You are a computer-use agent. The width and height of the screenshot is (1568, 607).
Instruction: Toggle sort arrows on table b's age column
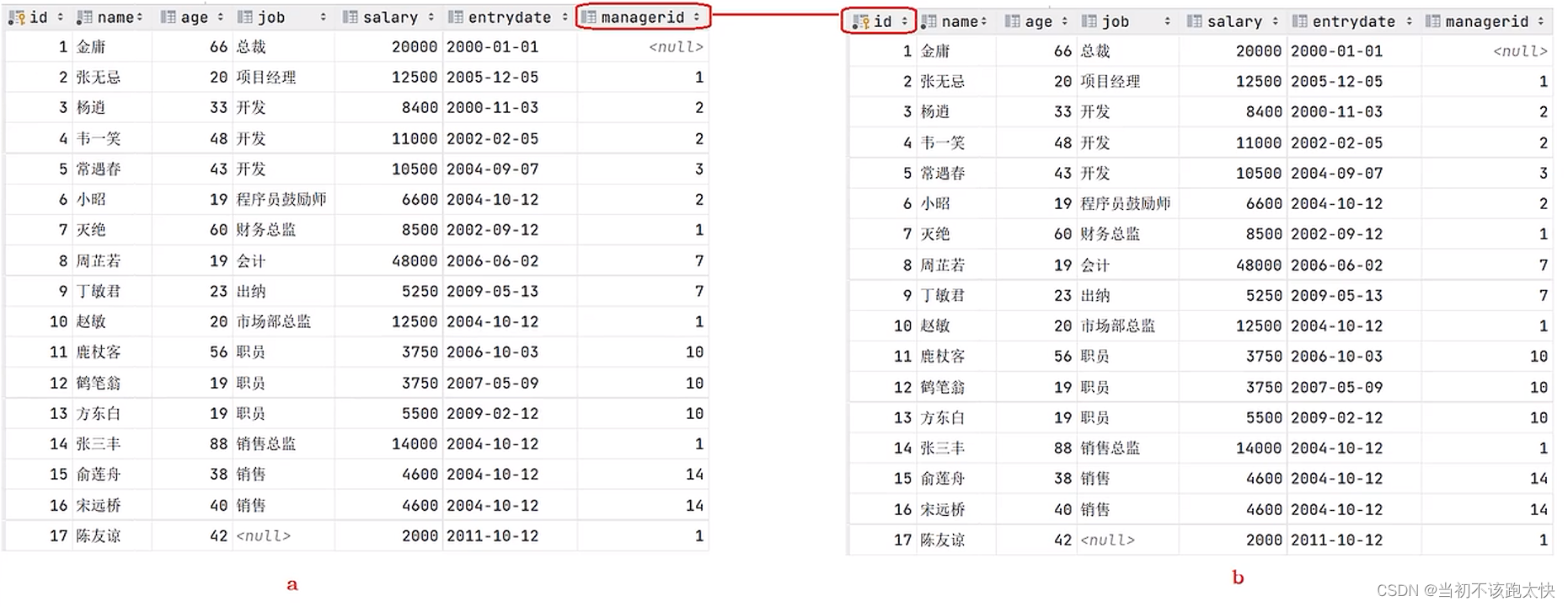click(x=1064, y=21)
